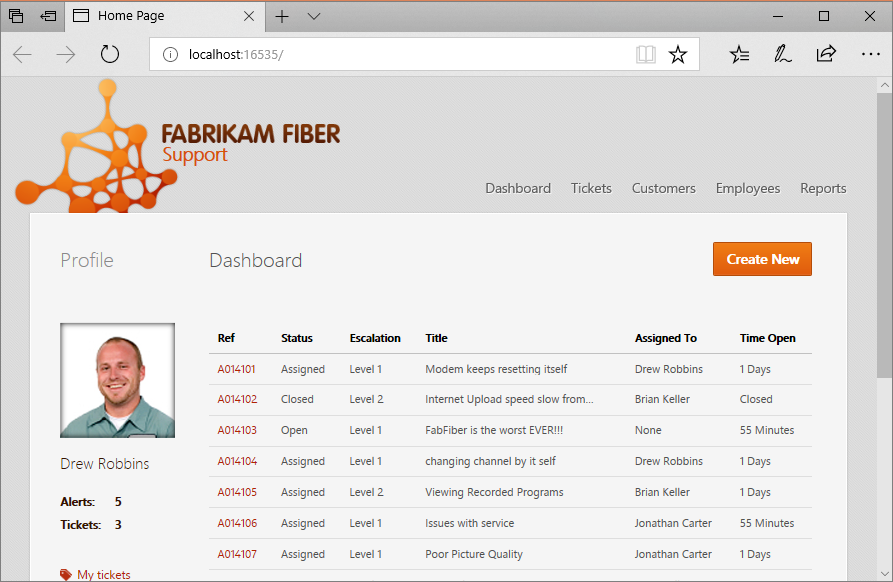Open a new browser tab
This screenshot has width=893, height=582.
[x=281, y=16]
